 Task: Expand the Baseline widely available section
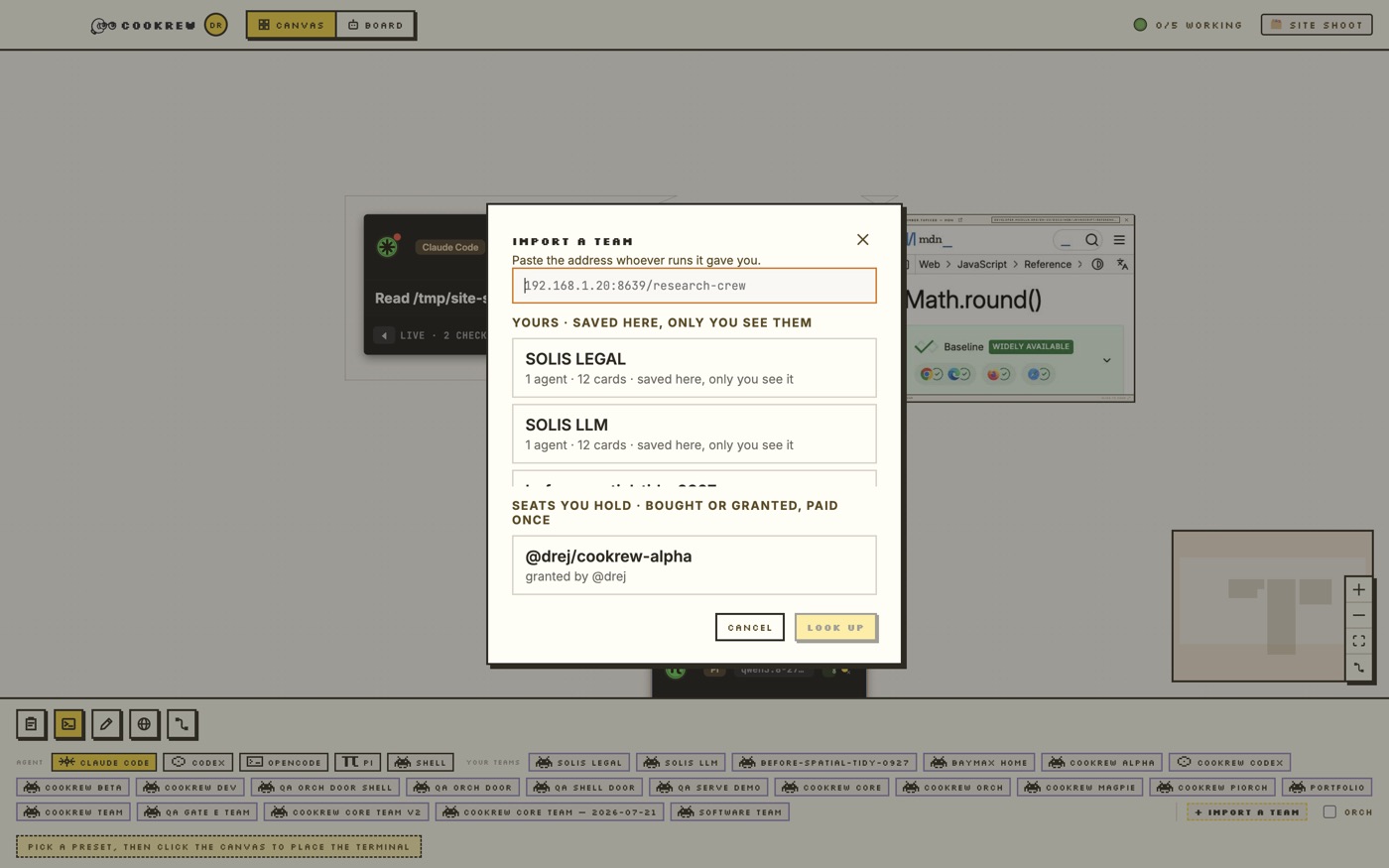click(1106, 360)
